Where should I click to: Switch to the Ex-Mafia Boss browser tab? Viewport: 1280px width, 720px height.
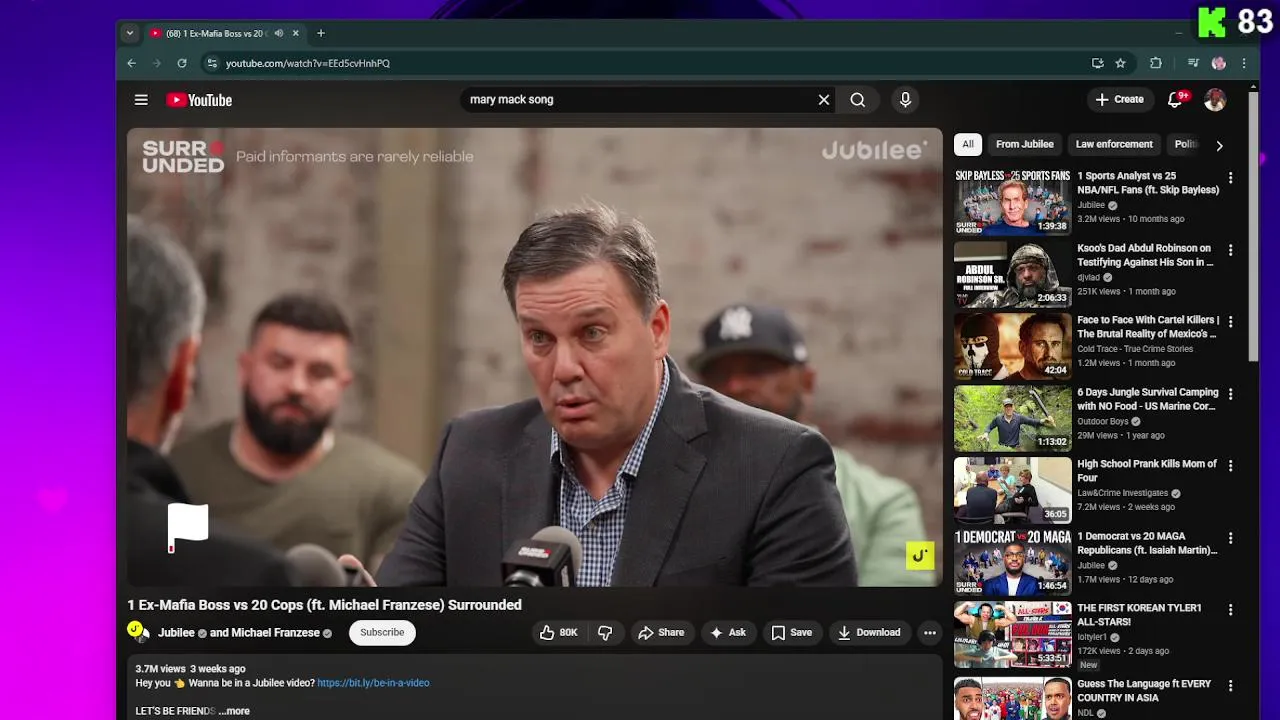(x=218, y=33)
